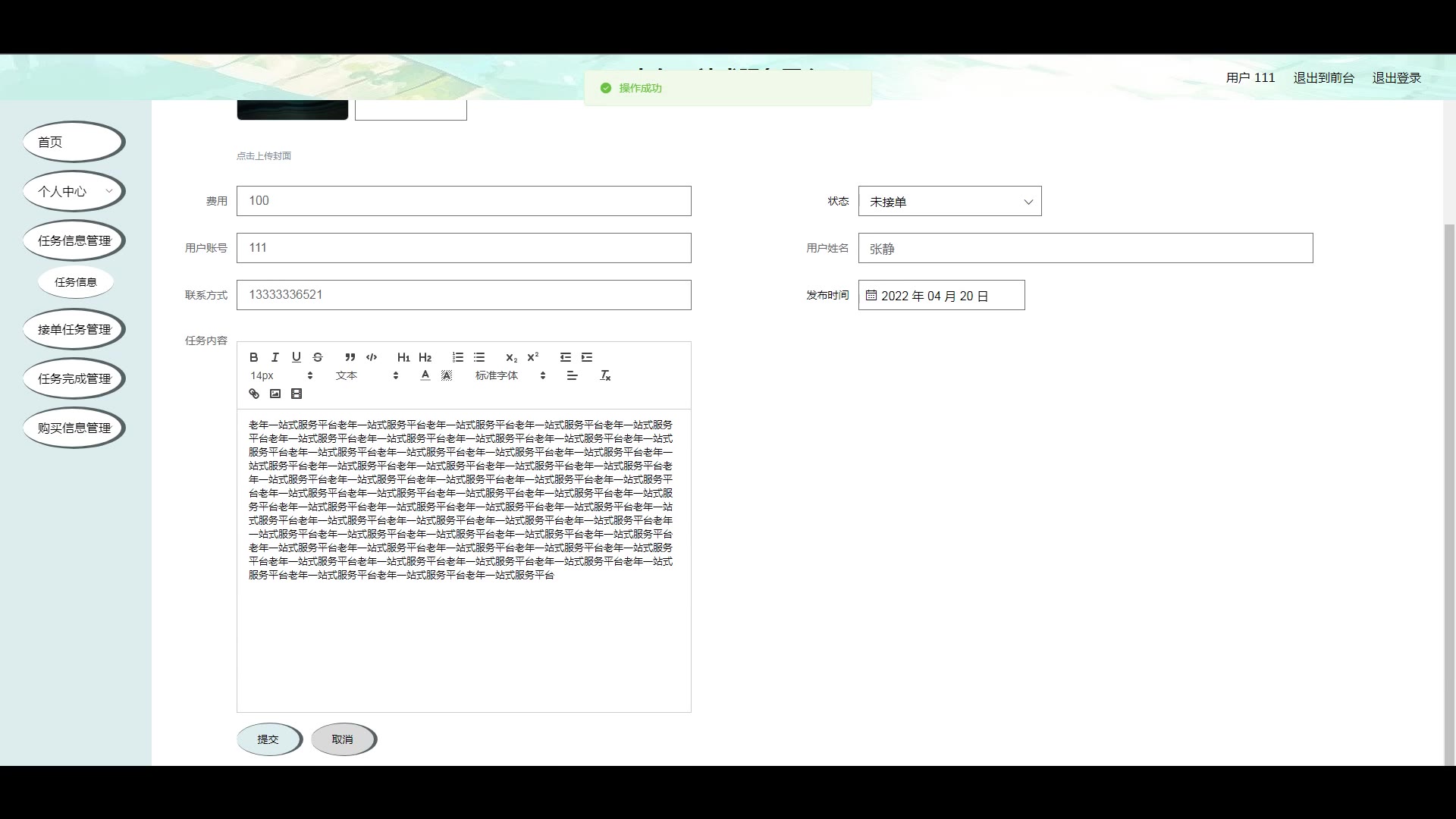The image size is (1456, 819).
Task: Go to 首页 in the sidebar
Action: tap(74, 142)
